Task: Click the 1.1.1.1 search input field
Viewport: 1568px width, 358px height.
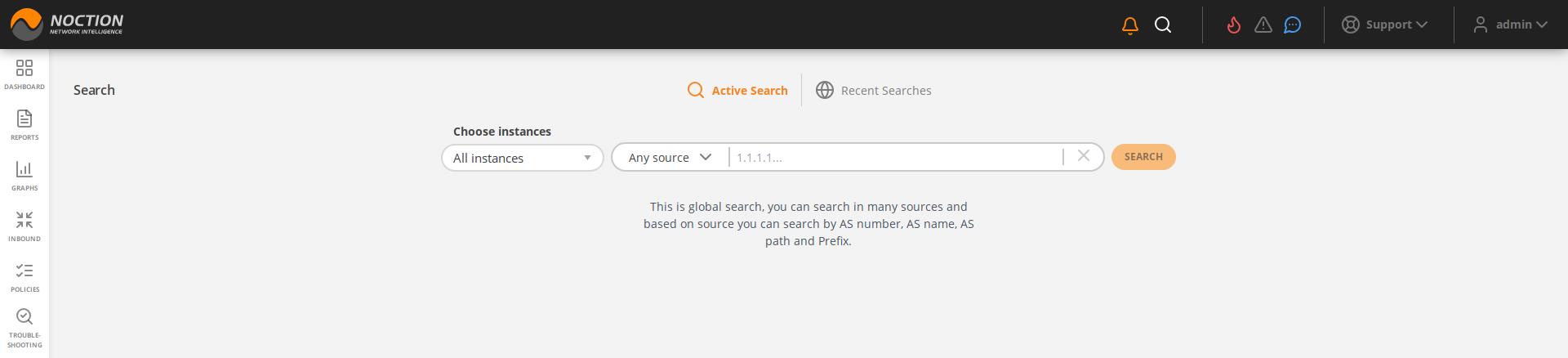Action: coord(894,158)
